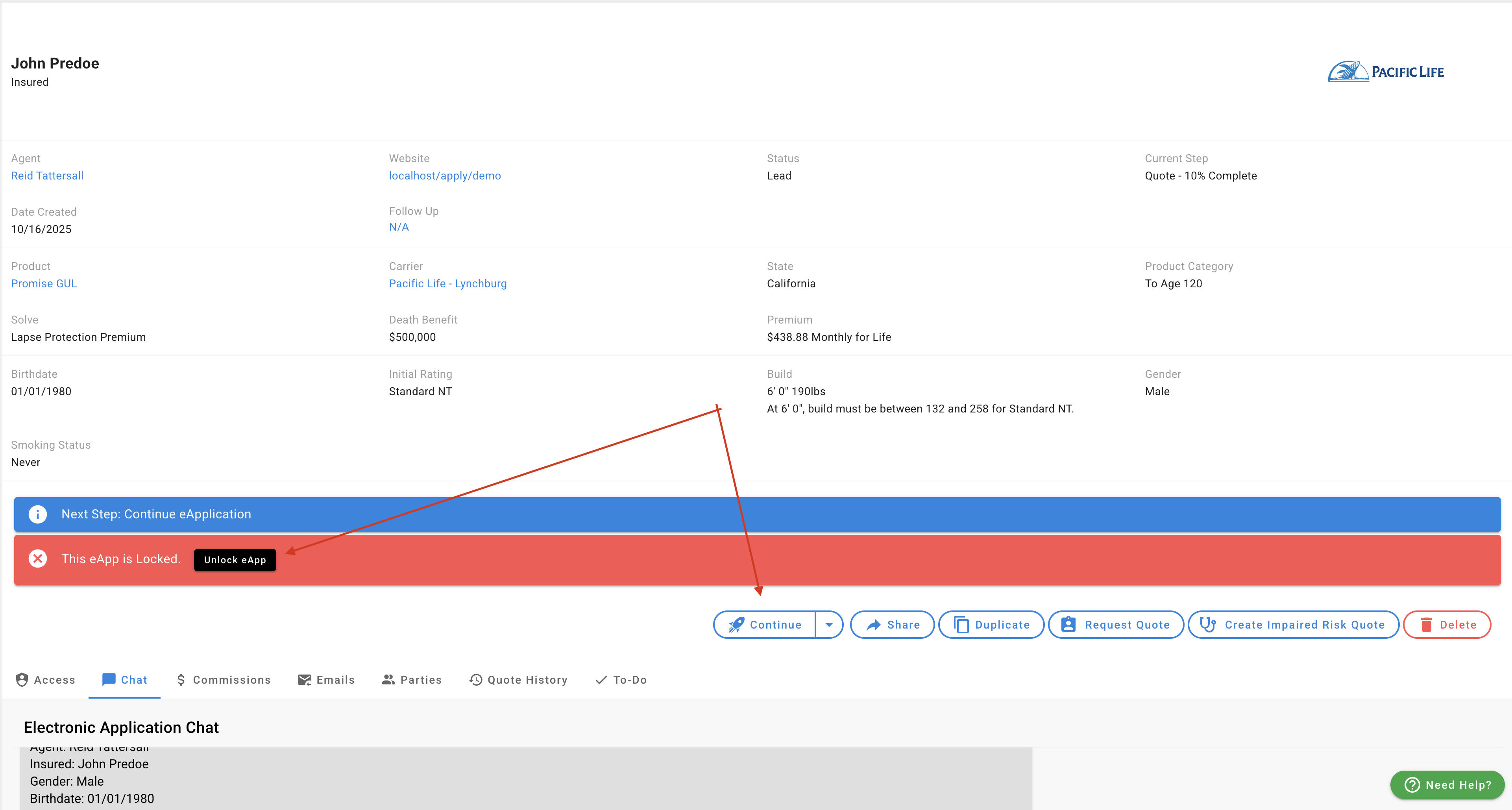Open the Need Help widget
The image size is (1512, 810).
[x=1447, y=785]
